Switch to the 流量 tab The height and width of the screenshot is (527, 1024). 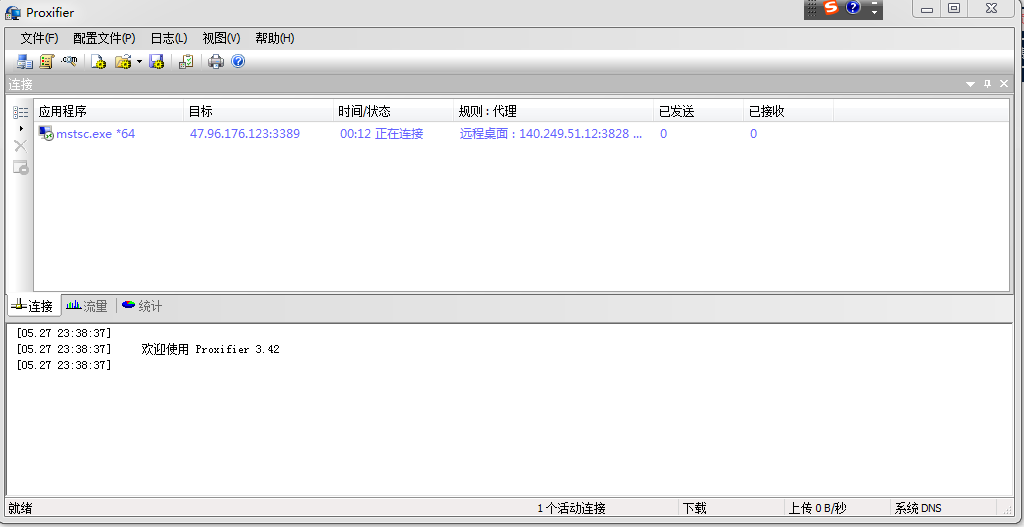(87, 306)
